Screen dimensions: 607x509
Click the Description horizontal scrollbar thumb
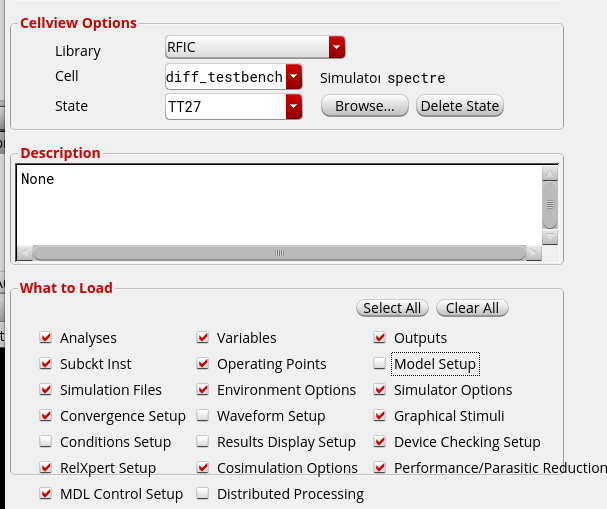(279, 253)
